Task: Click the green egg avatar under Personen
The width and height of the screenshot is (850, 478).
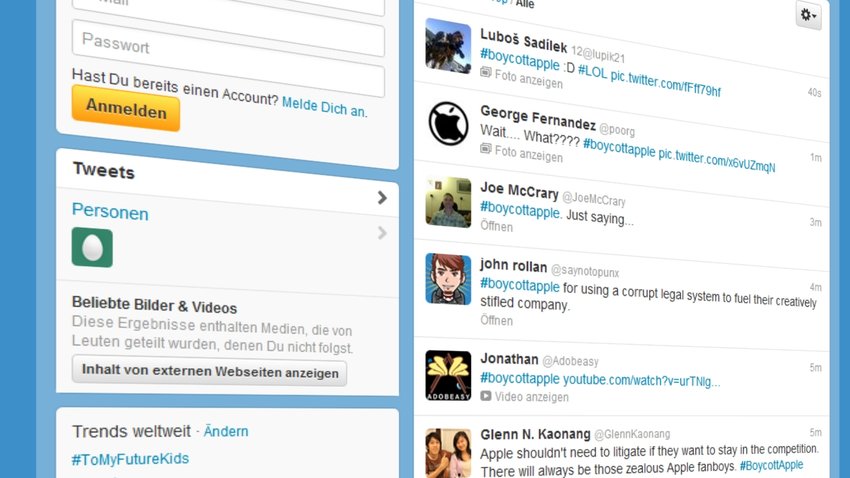Action: 92,247
